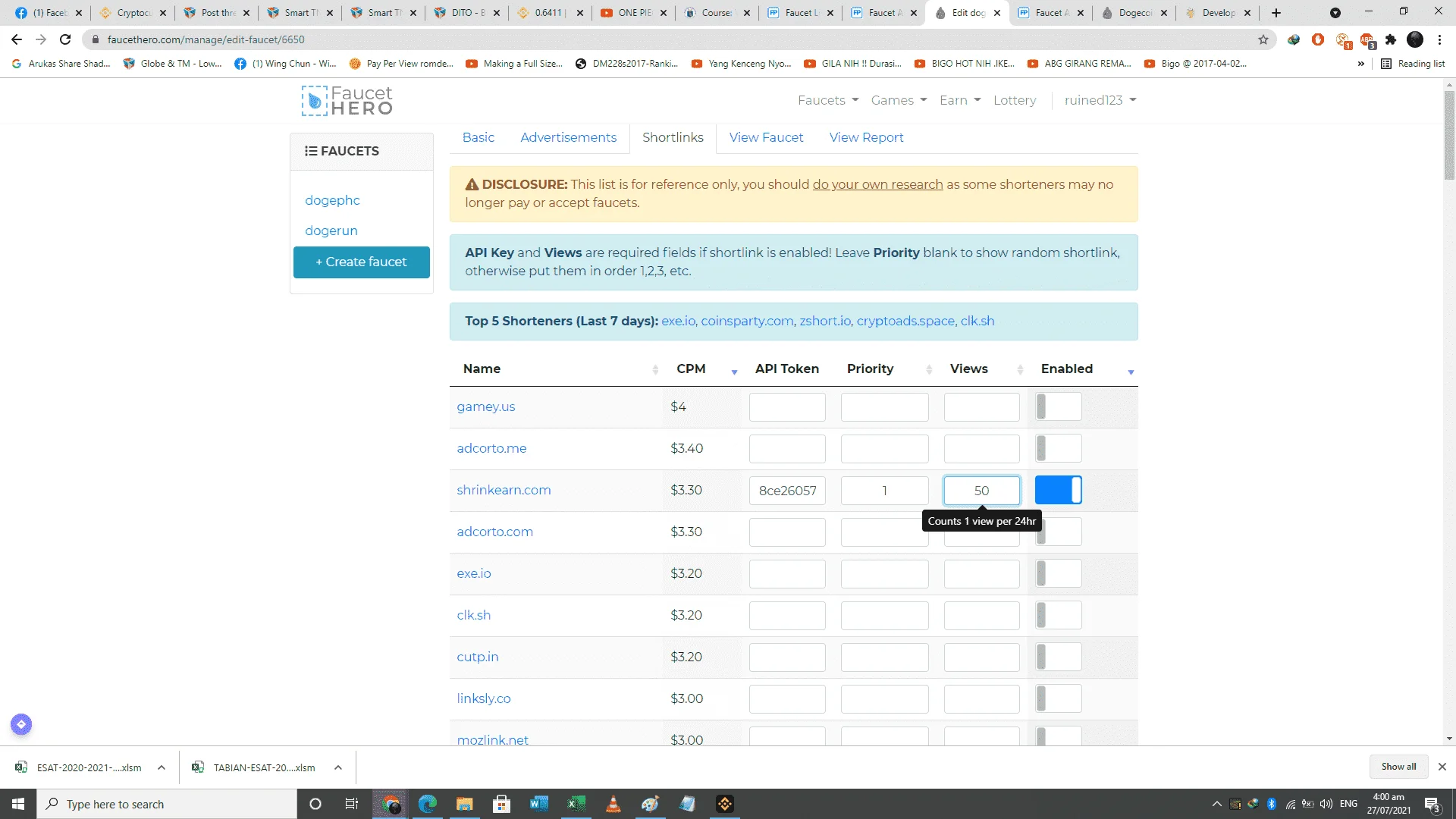Expand the Faucets navigation dropdown
This screenshot has width=1456, height=819.
coord(828,100)
